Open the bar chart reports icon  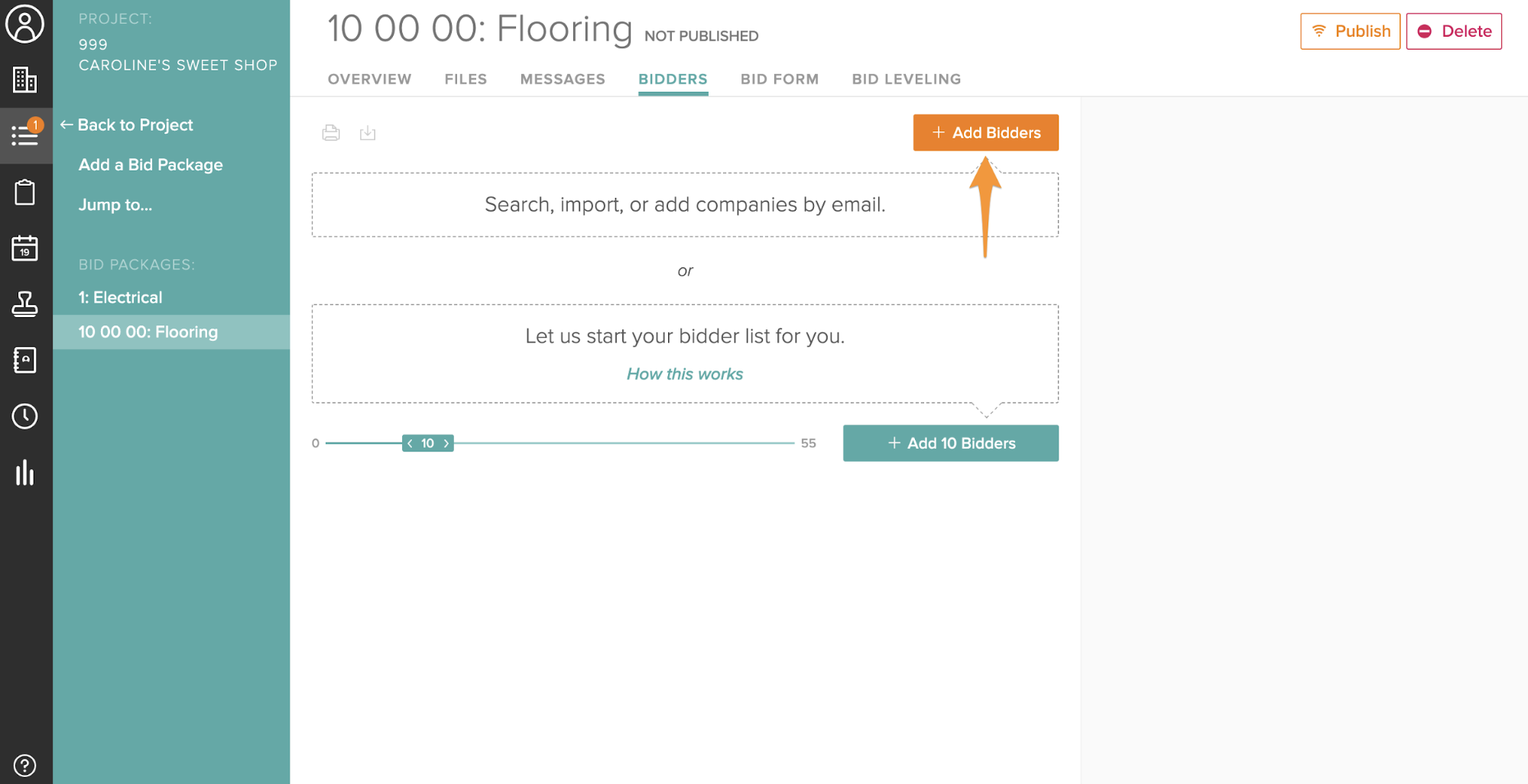pos(25,473)
